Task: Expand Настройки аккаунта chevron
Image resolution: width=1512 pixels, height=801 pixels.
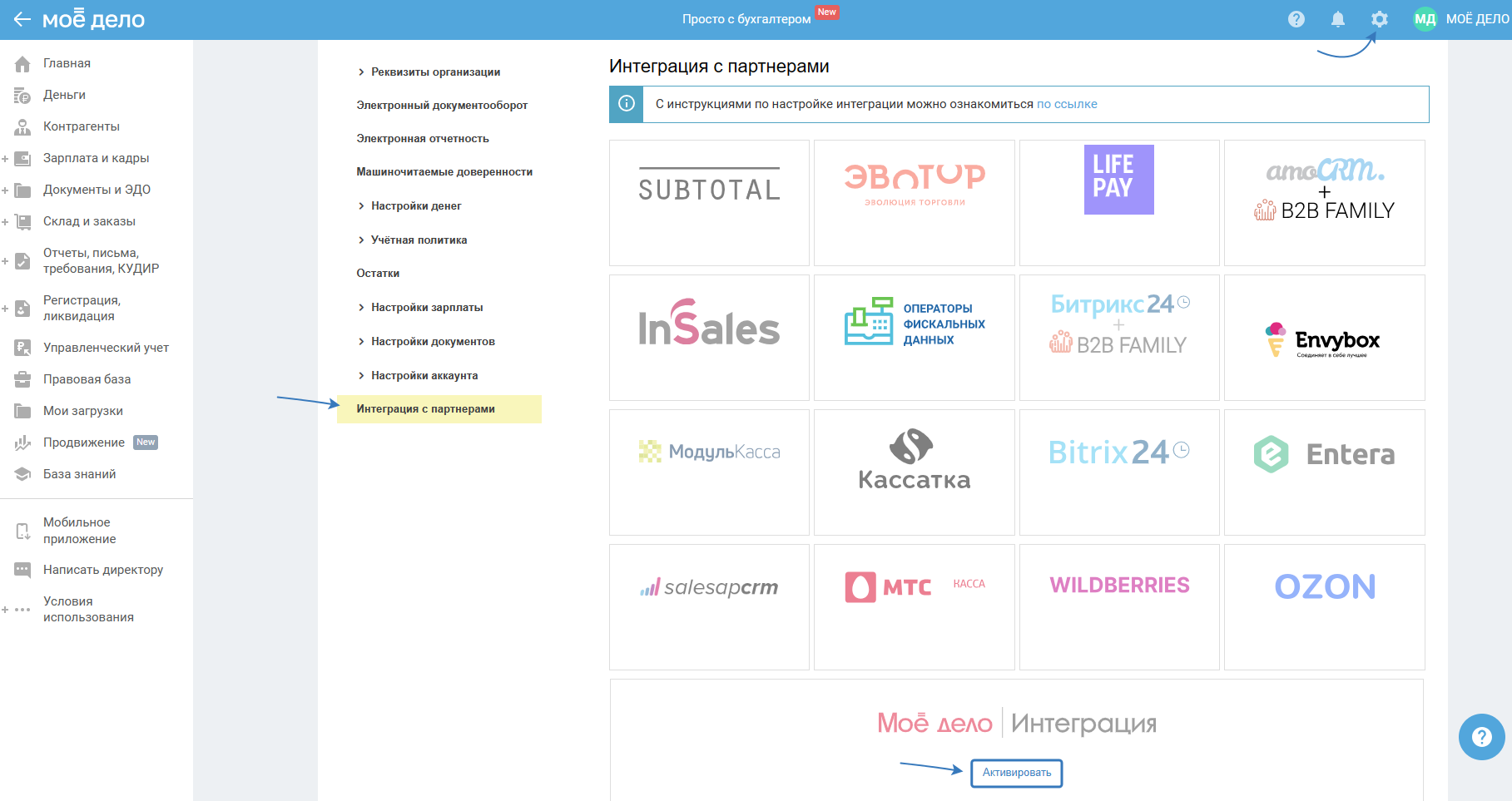Action: (x=361, y=376)
